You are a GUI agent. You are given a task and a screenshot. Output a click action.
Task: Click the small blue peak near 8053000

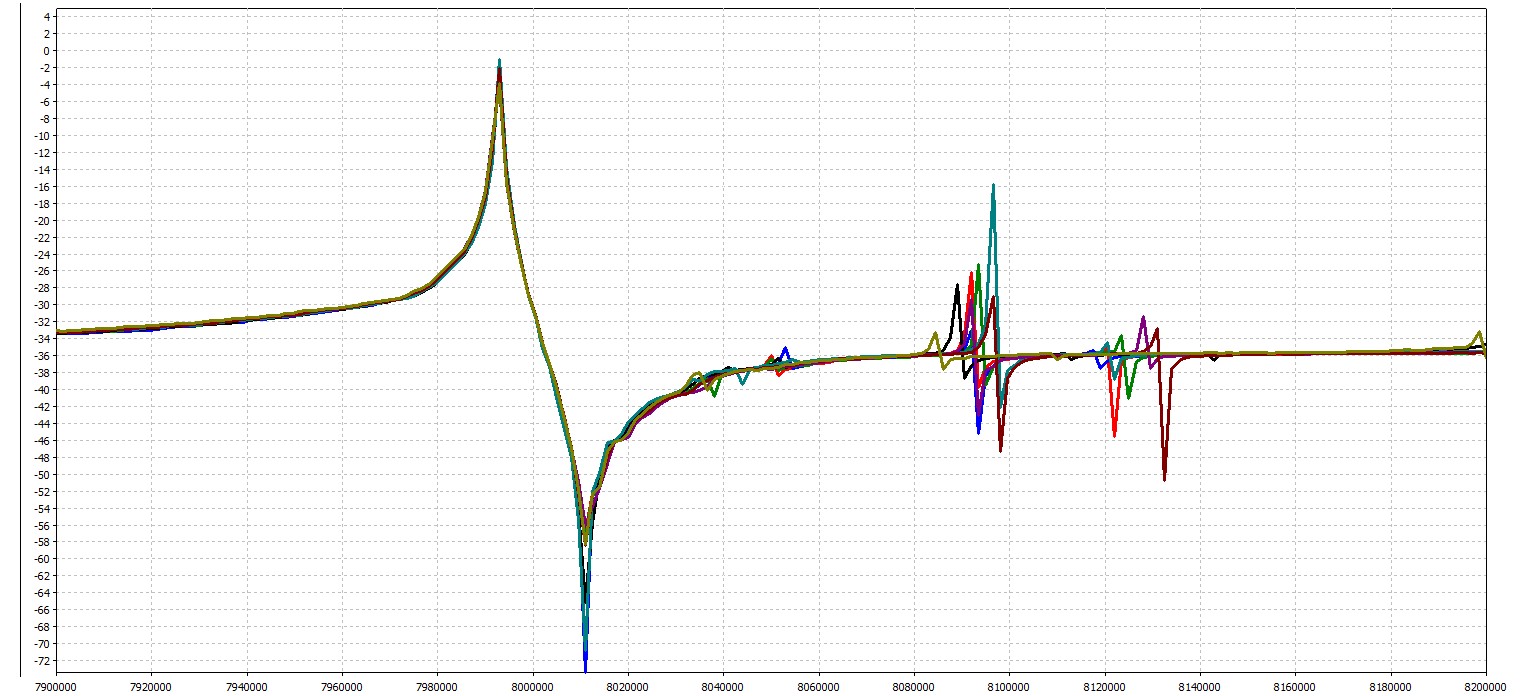785,348
